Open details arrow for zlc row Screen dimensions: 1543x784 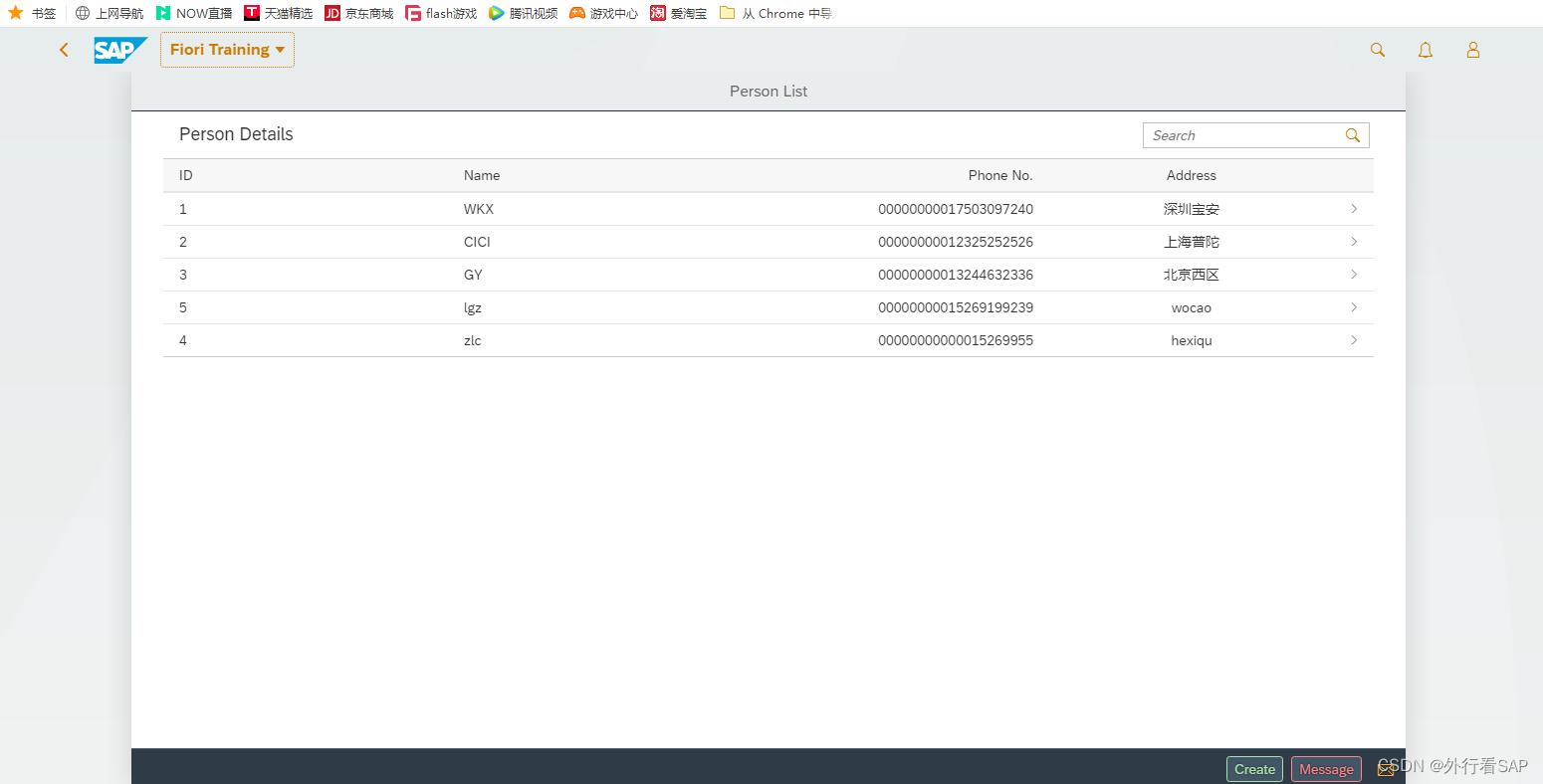point(1354,340)
